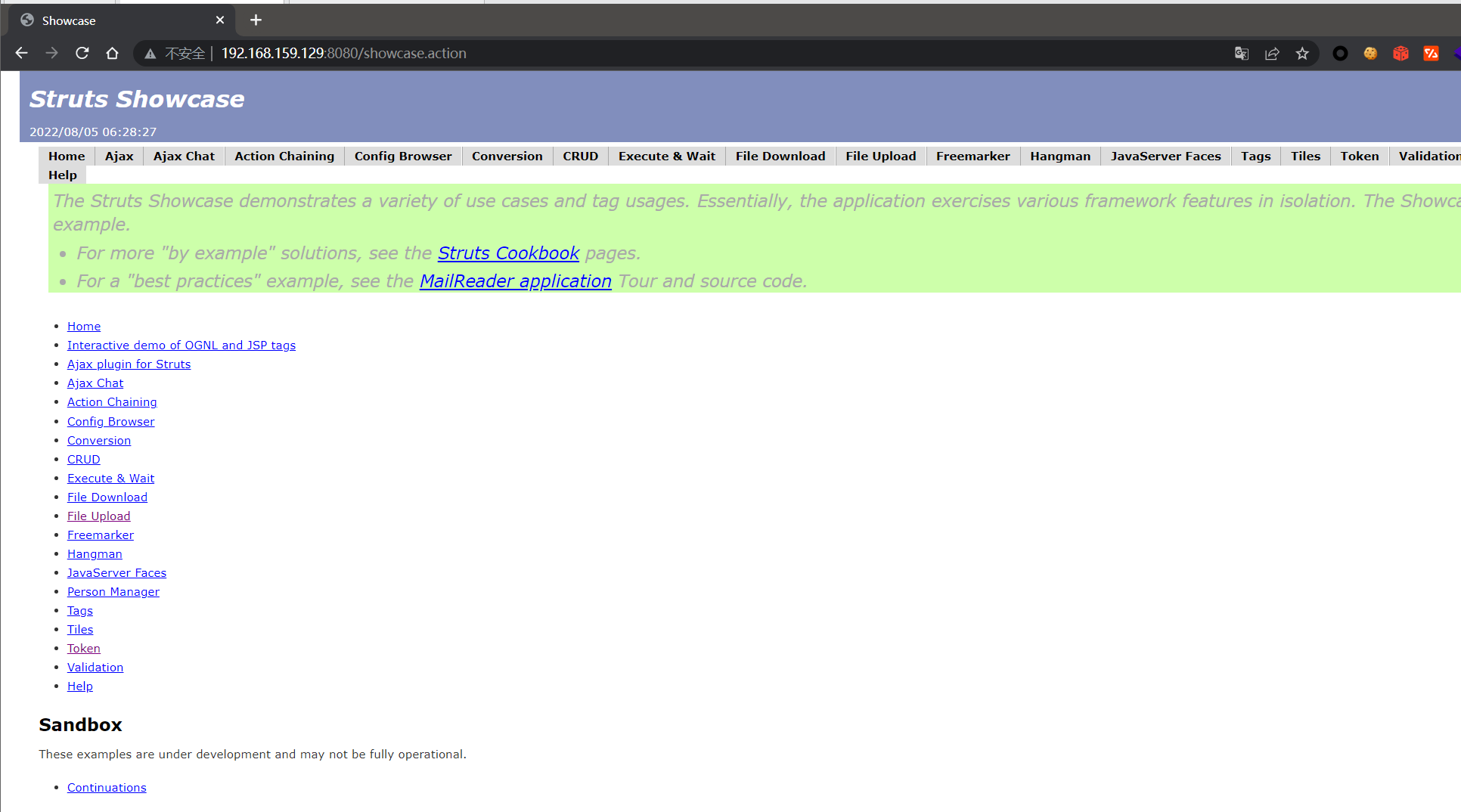The width and height of the screenshot is (1461, 812).
Task: Open the Person Manager link
Action: tap(113, 591)
